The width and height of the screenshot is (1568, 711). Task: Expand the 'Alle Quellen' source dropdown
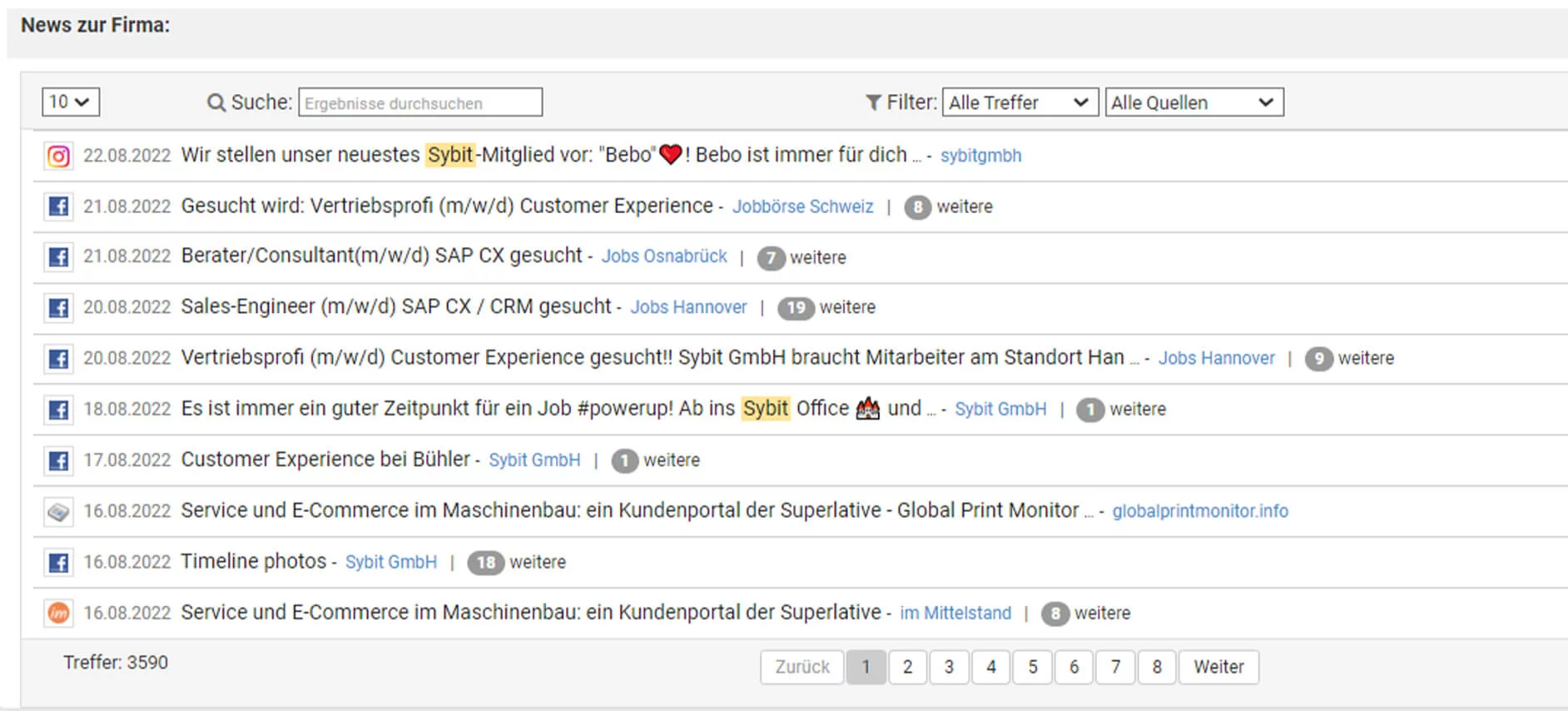click(1194, 102)
